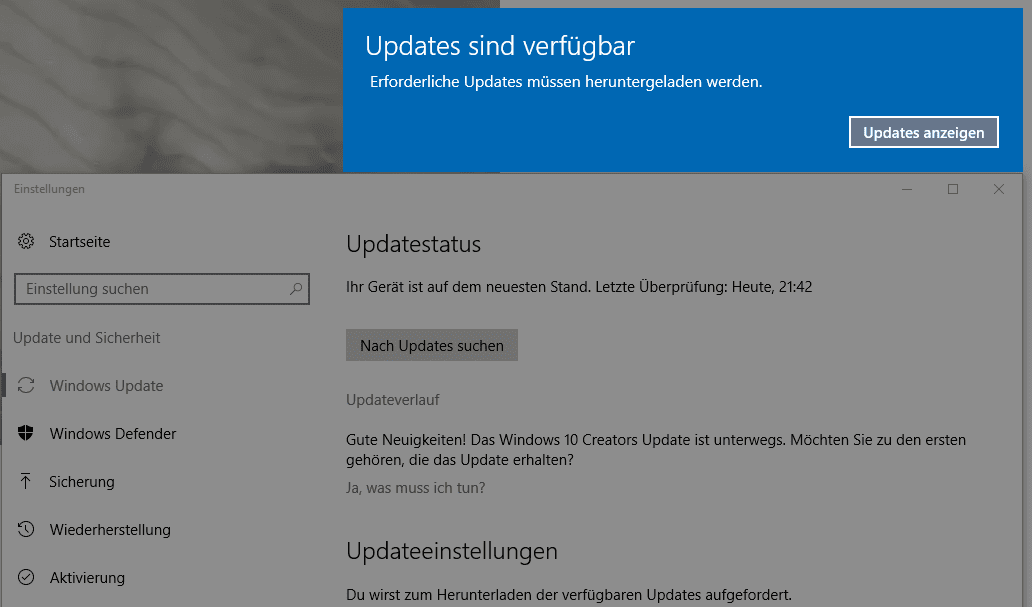Viewport: 1032px width, 607px height.
Task: Click the 'Updates sind verfügbar' notification title
Action: click(500, 46)
